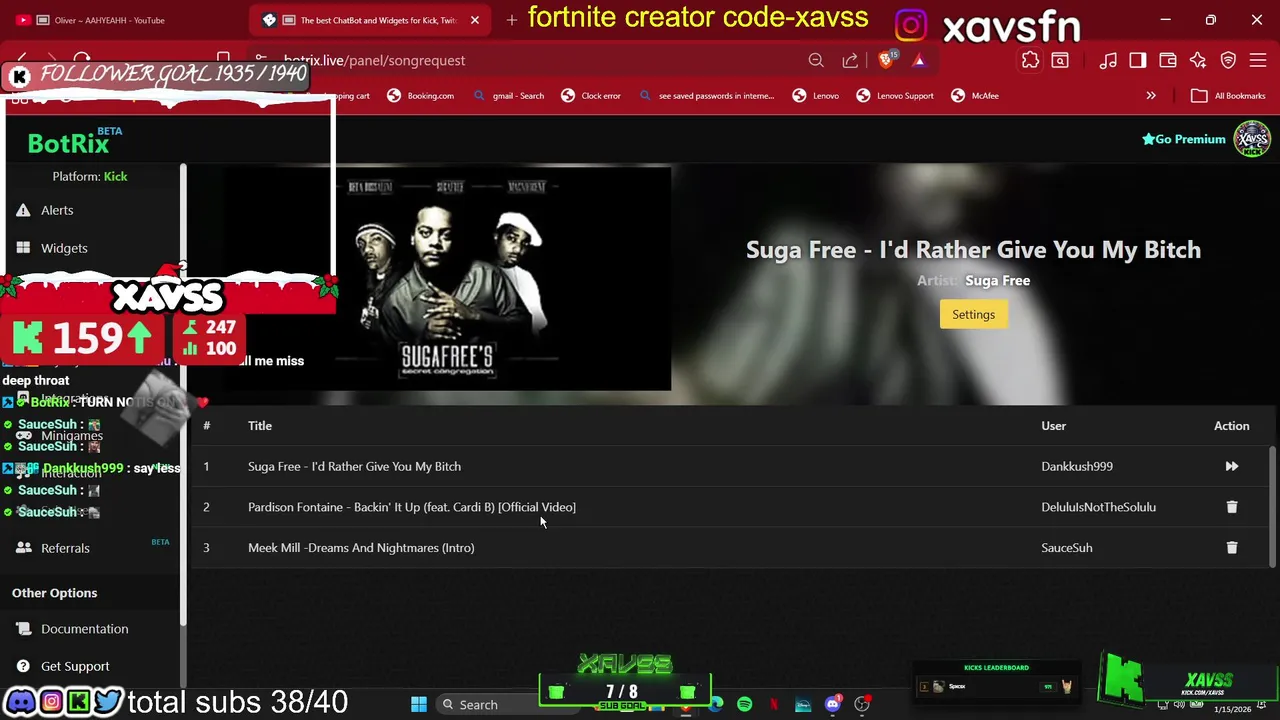The width and height of the screenshot is (1280, 720).
Task: Click the BotRix logo
Action: pyautogui.click(x=68, y=143)
